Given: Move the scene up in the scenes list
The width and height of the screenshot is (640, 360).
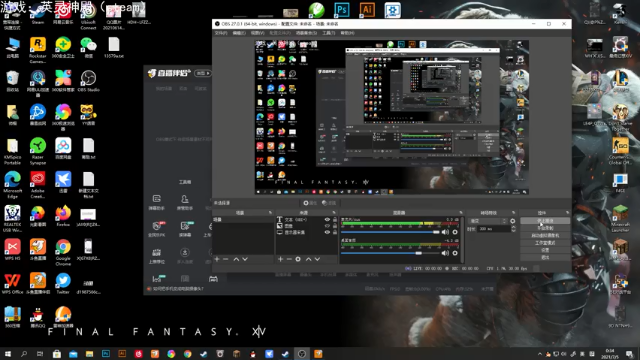Looking at the screenshot, I should pyautogui.click(x=236, y=259).
